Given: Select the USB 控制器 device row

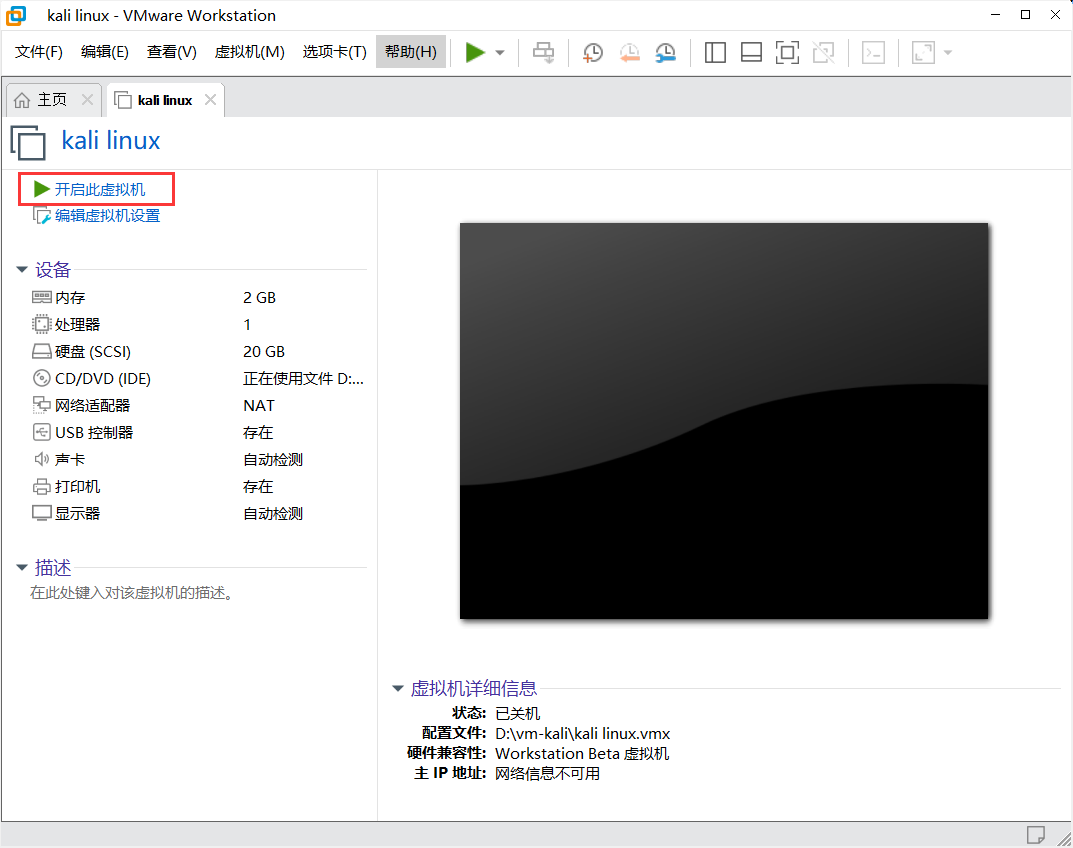Looking at the screenshot, I should tap(198, 433).
